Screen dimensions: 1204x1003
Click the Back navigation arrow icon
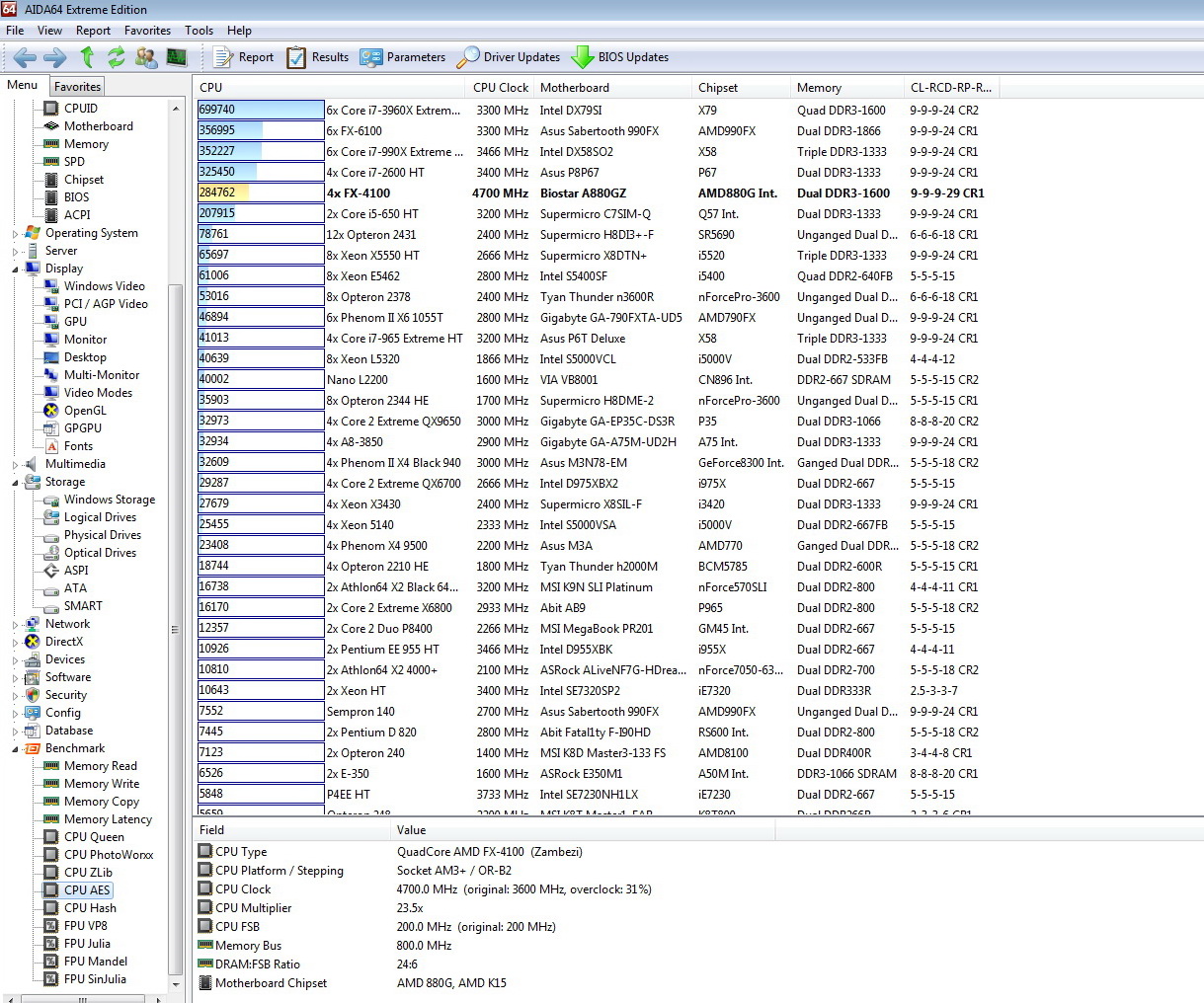point(25,57)
